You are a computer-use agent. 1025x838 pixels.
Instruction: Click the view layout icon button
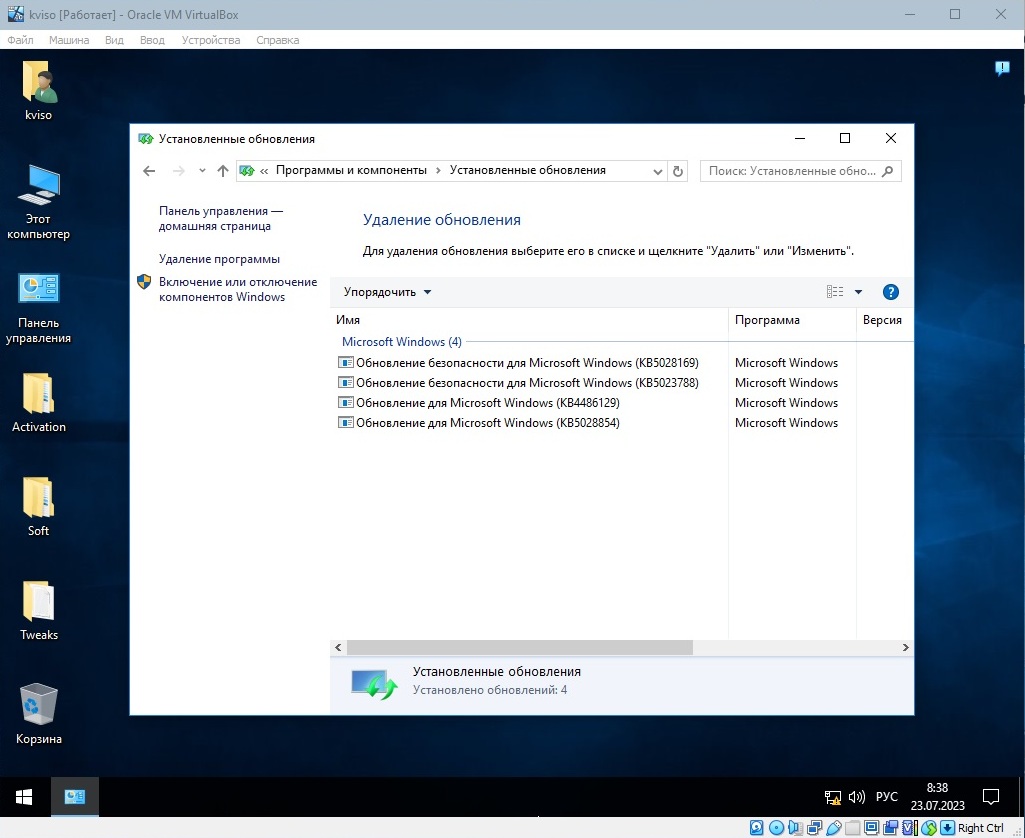coord(835,292)
